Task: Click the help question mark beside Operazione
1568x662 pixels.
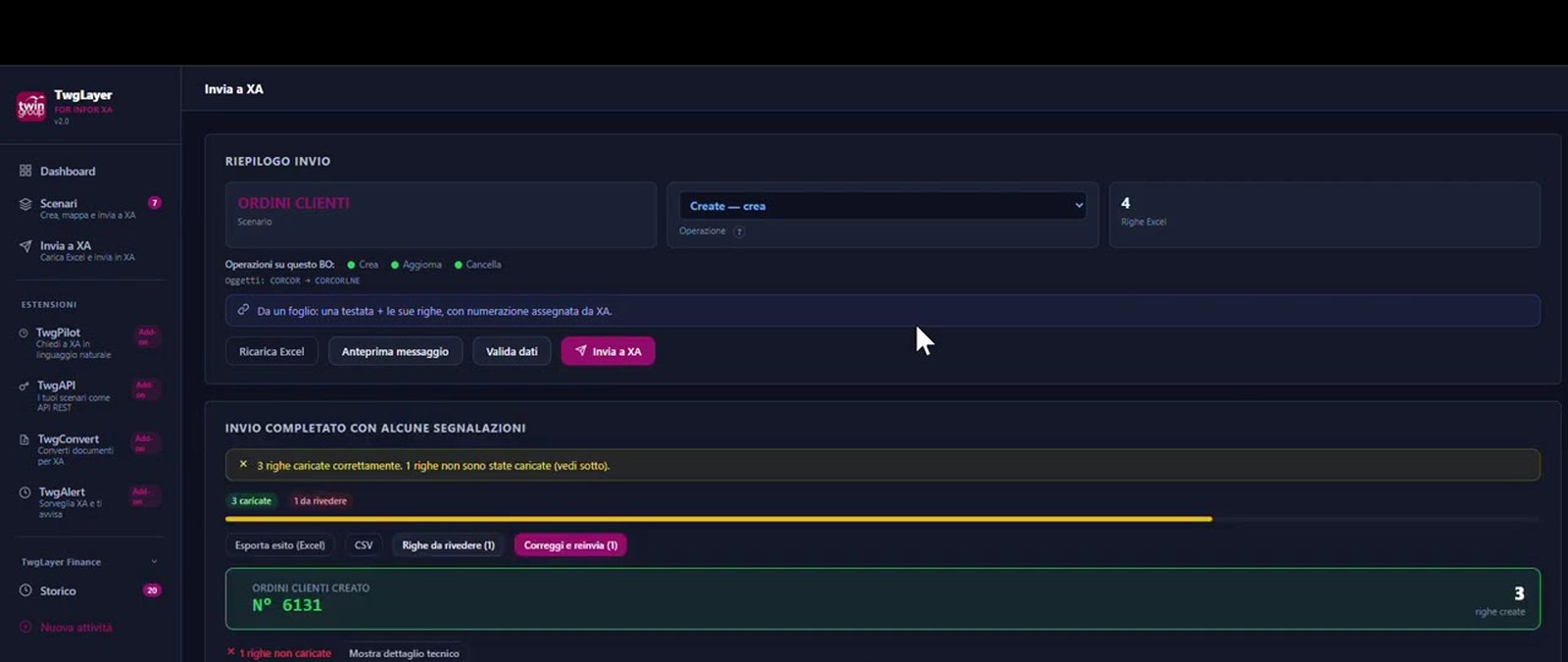Action: tap(739, 231)
